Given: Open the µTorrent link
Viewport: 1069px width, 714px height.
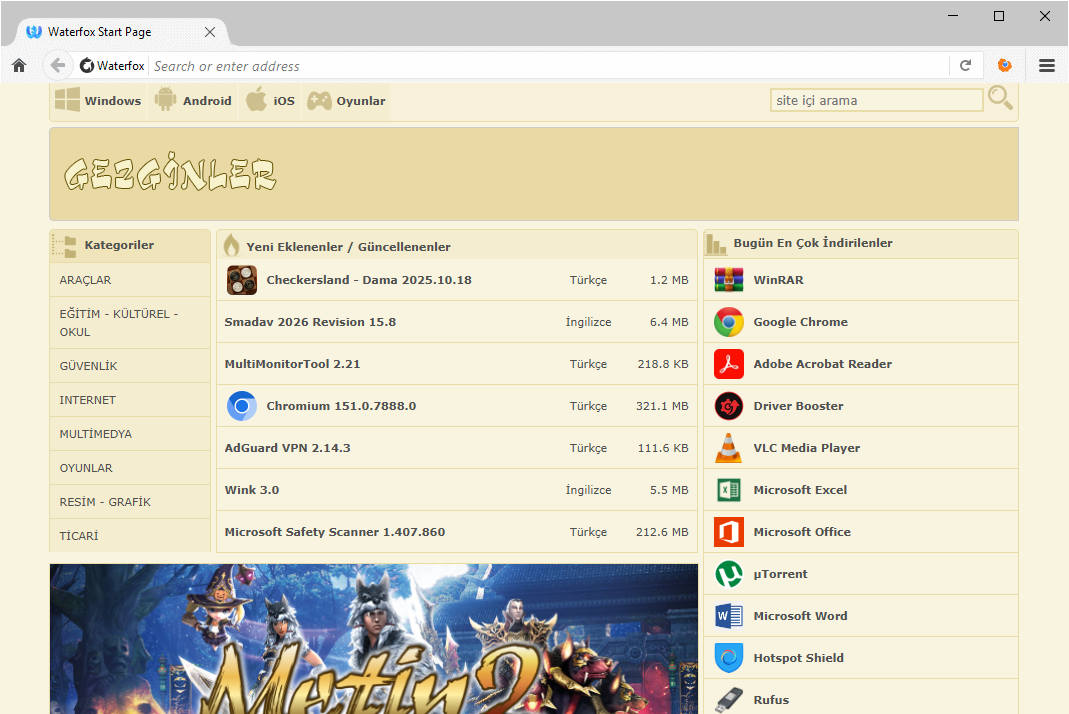Looking at the screenshot, I should point(781,574).
